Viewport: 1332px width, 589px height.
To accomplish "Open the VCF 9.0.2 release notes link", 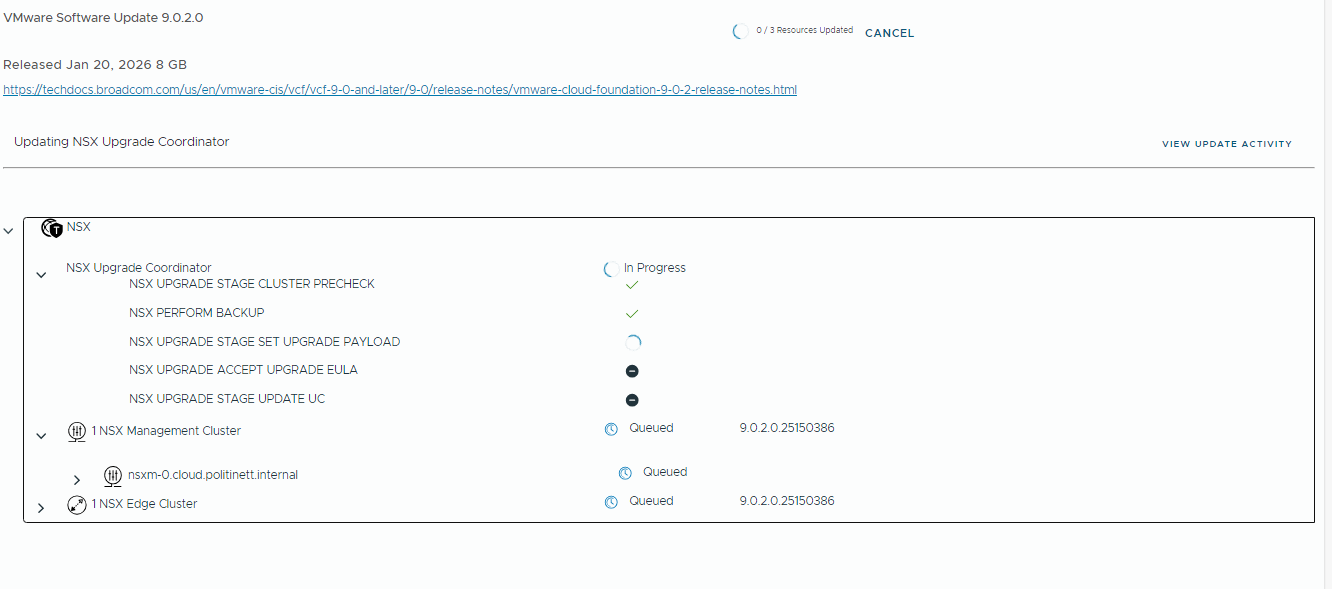I will 400,90.
